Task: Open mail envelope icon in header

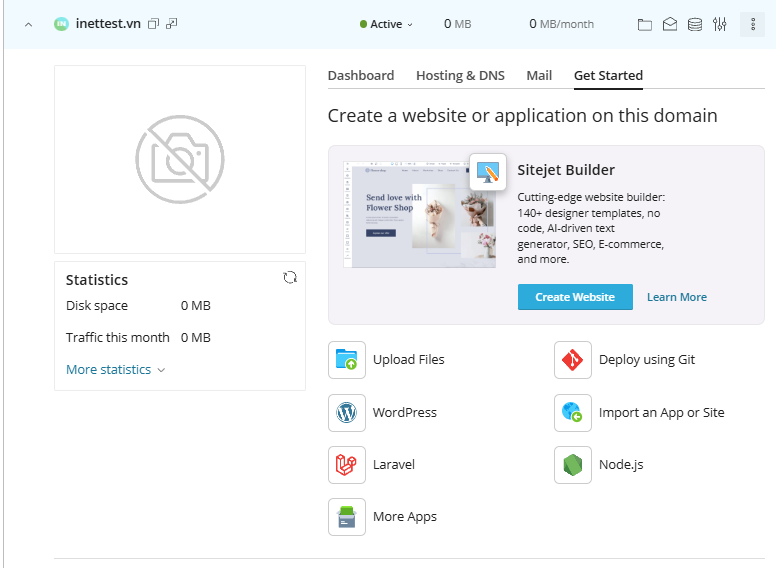Action: click(670, 24)
